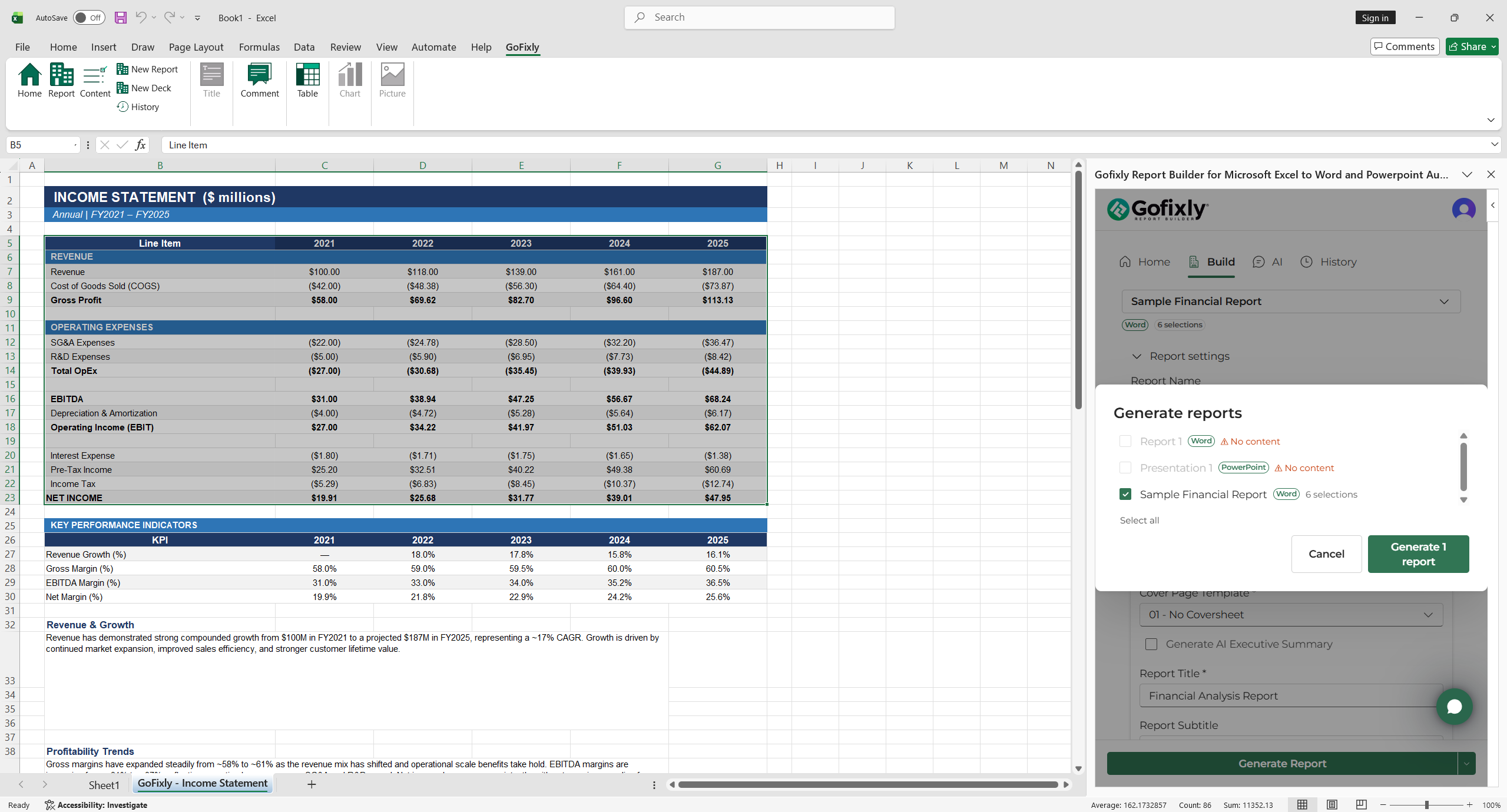The image size is (1507, 812).
Task: Open the user profile avatar in Gofixly
Action: click(x=1463, y=209)
